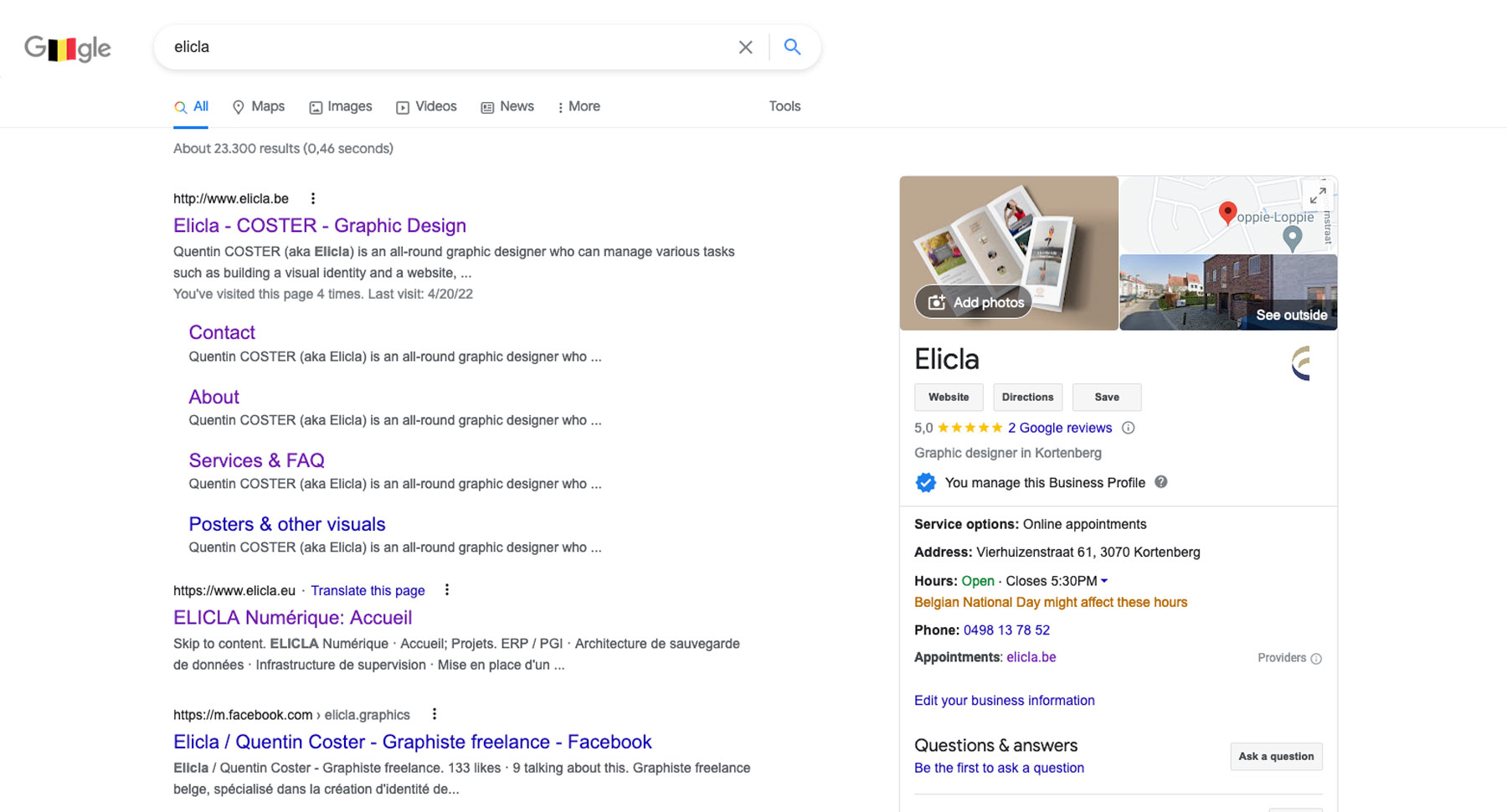This screenshot has width=1507, height=812.
Task: Expand the opening hours dropdown arrow
Action: click(1104, 581)
